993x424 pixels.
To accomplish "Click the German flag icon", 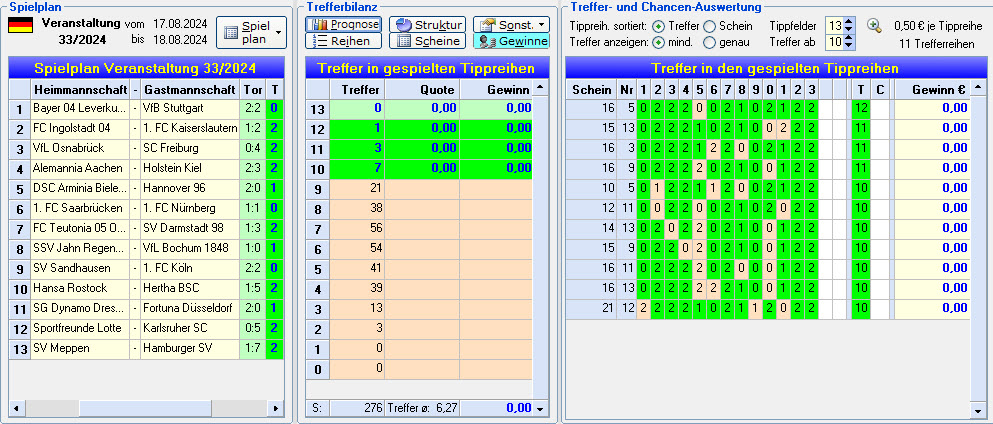I will pyautogui.click(x=20, y=25).
